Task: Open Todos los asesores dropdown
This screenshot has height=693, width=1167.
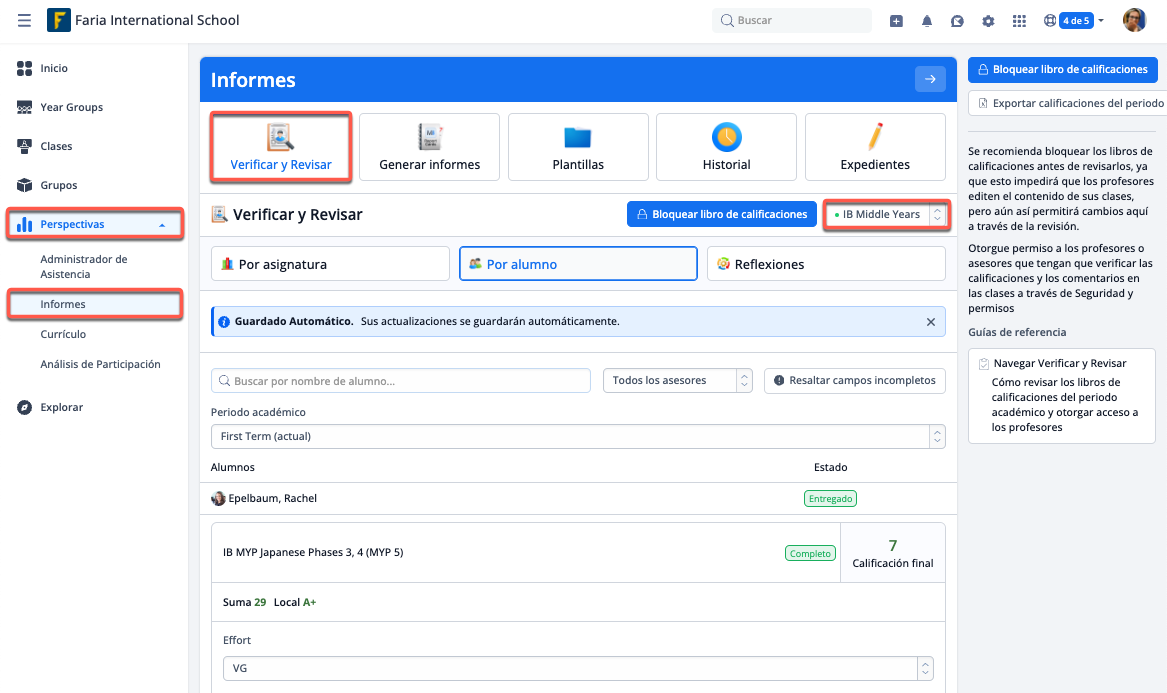Action: coord(677,381)
